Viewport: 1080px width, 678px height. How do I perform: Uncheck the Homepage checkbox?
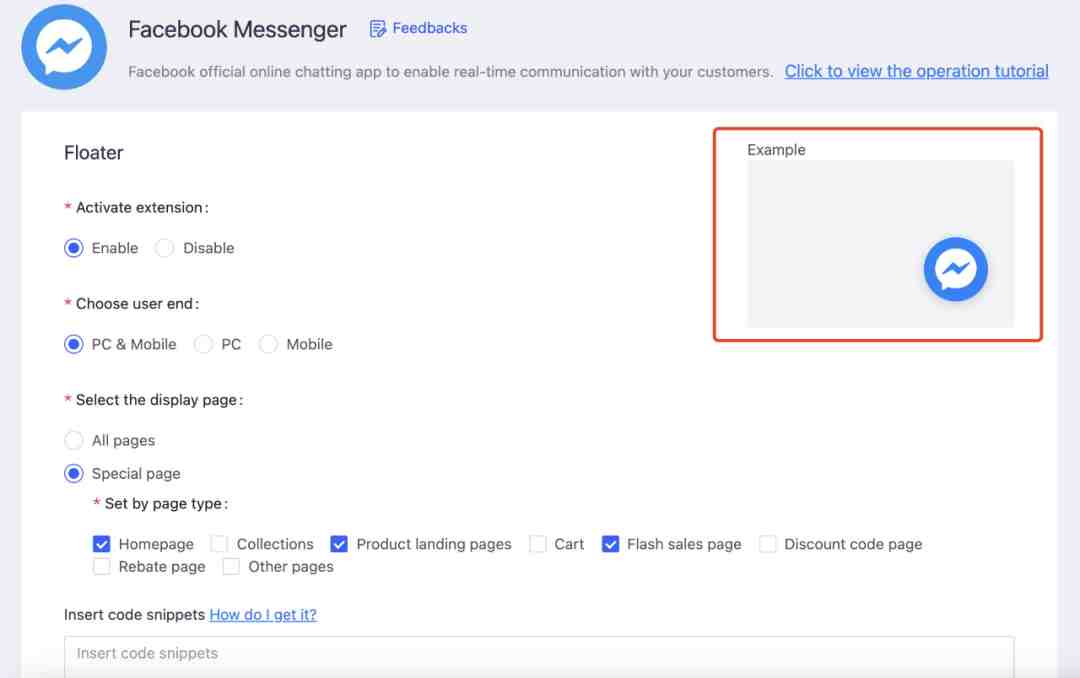click(101, 544)
